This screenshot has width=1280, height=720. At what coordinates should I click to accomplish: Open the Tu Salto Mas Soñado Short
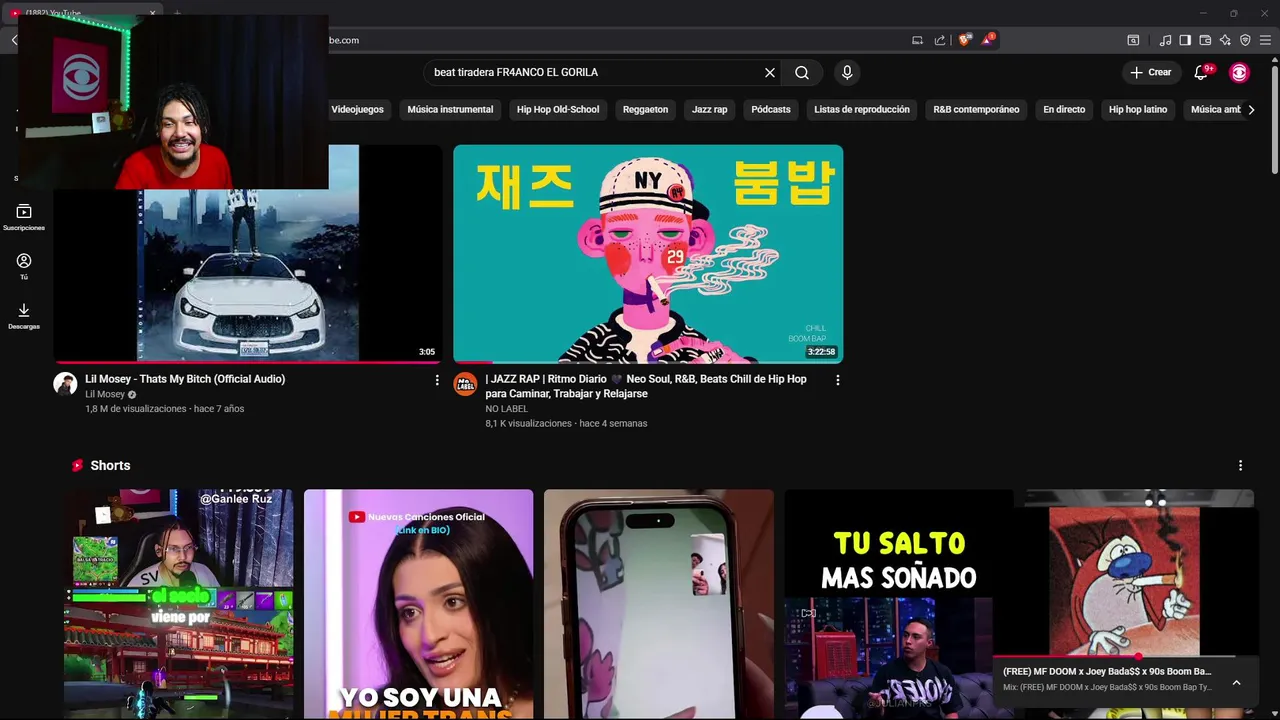[888, 604]
